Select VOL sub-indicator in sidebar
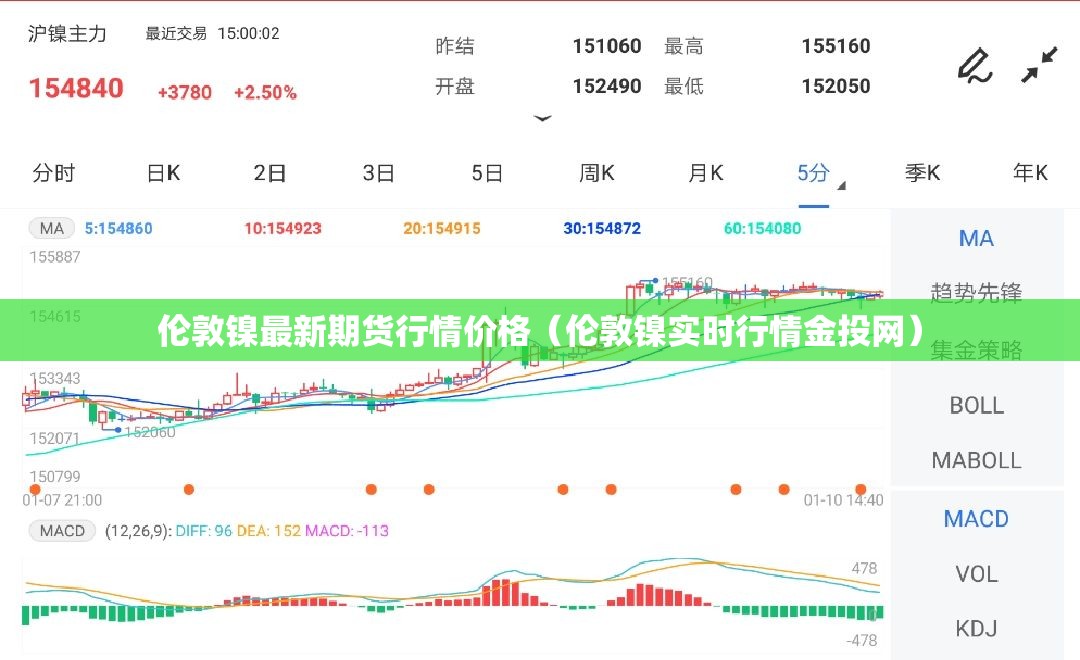The image size is (1080, 660). (976, 574)
